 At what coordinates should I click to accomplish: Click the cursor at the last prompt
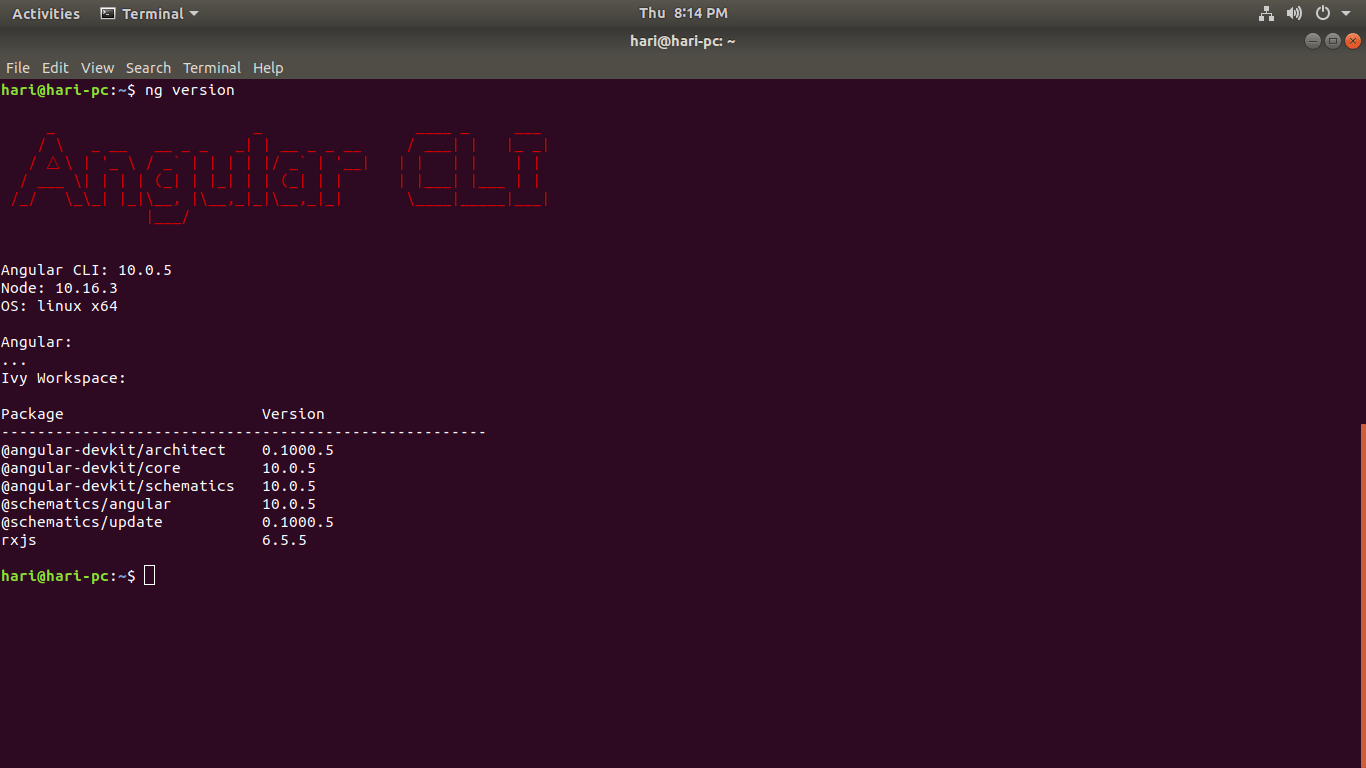tap(149, 575)
